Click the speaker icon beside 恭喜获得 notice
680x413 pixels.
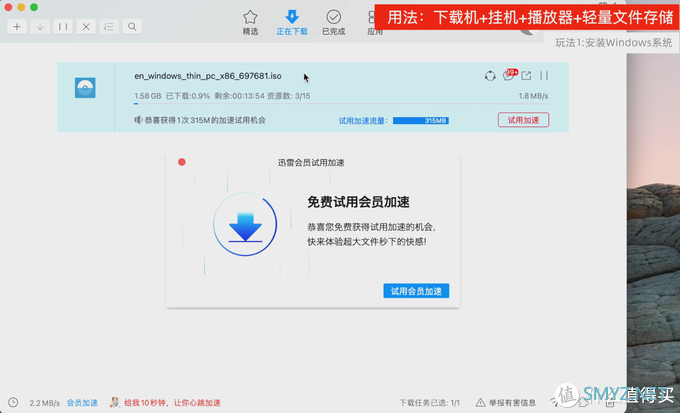tap(138, 120)
